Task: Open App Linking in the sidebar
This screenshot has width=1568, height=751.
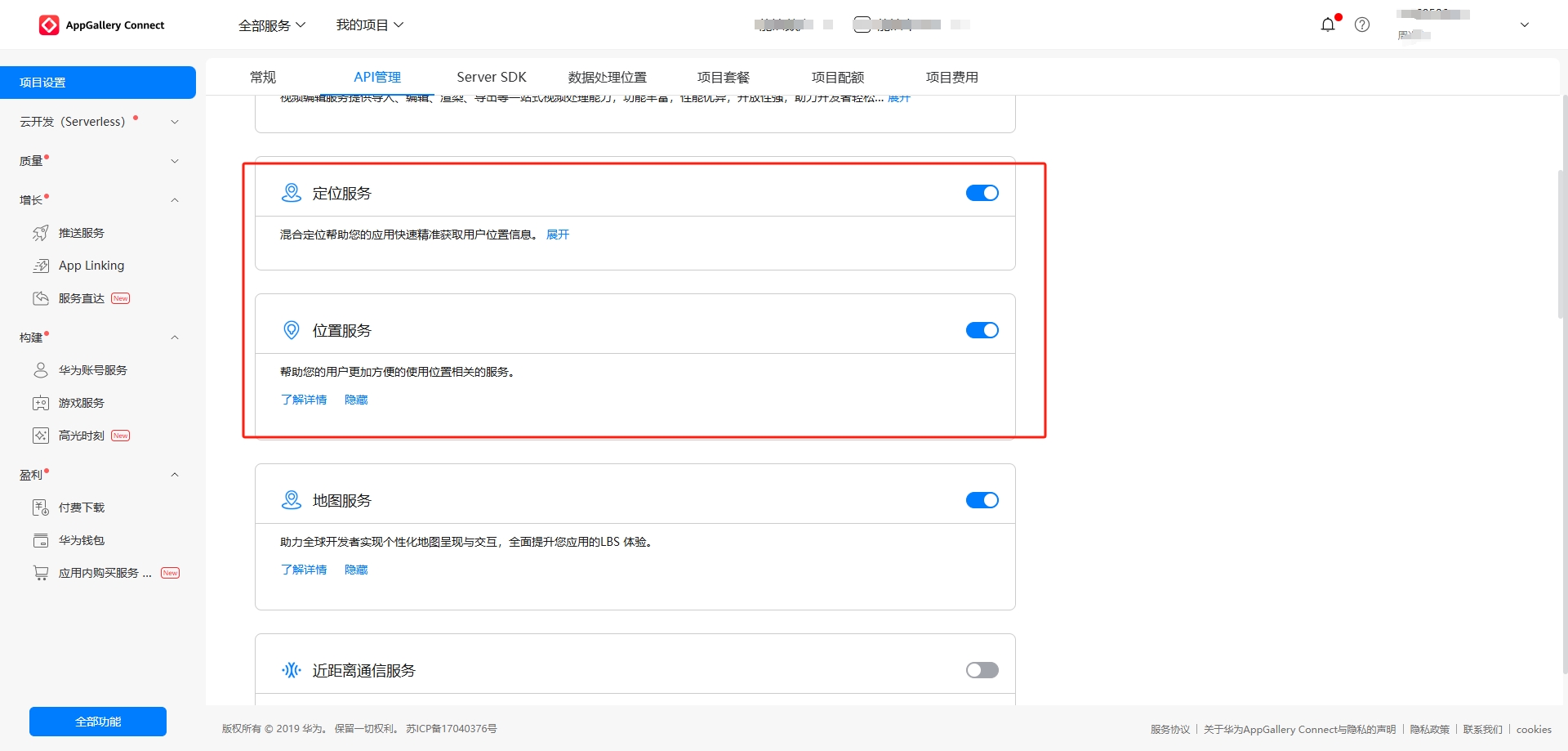Action: (x=91, y=266)
